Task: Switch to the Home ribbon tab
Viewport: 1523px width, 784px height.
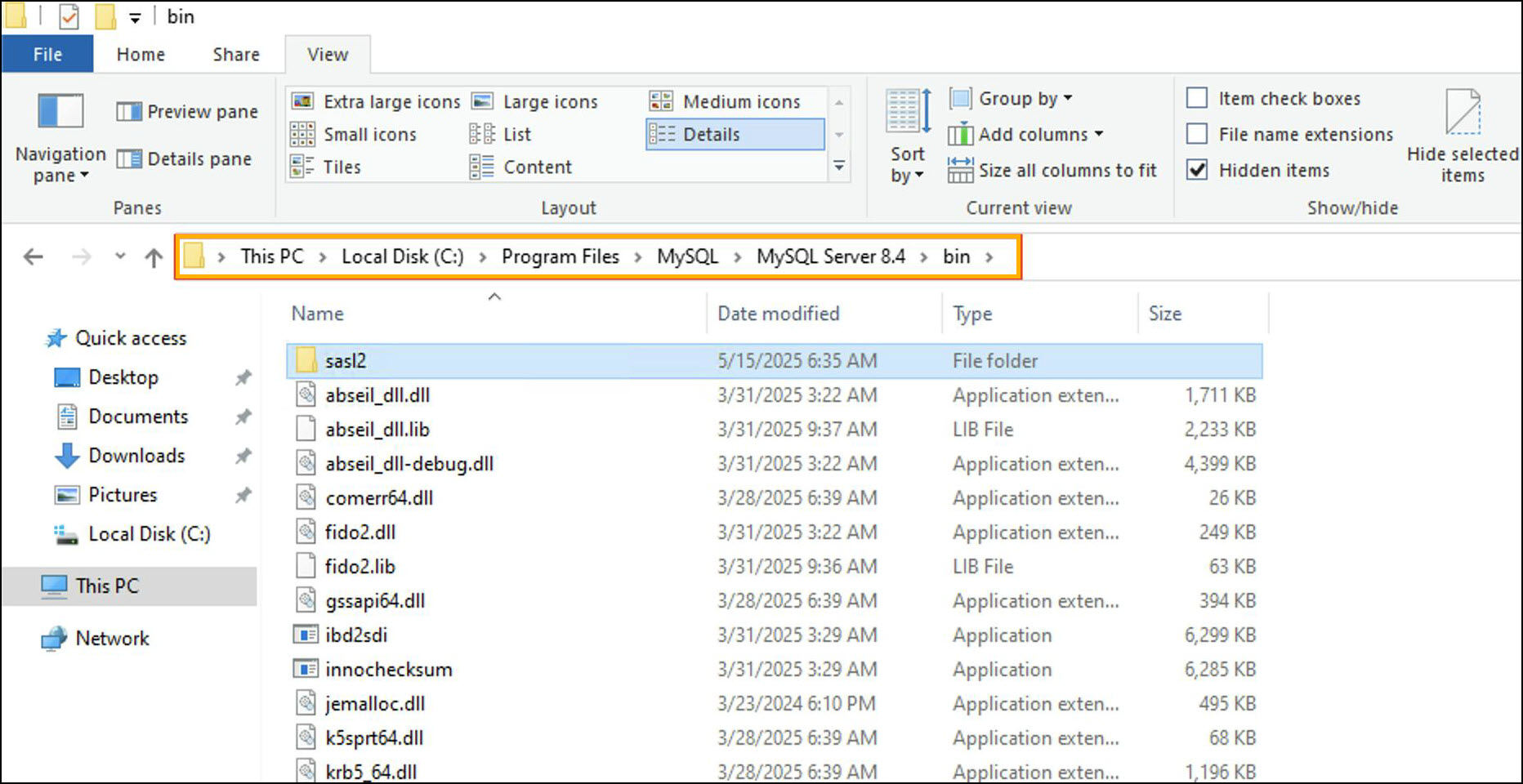Action: pos(141,55)
